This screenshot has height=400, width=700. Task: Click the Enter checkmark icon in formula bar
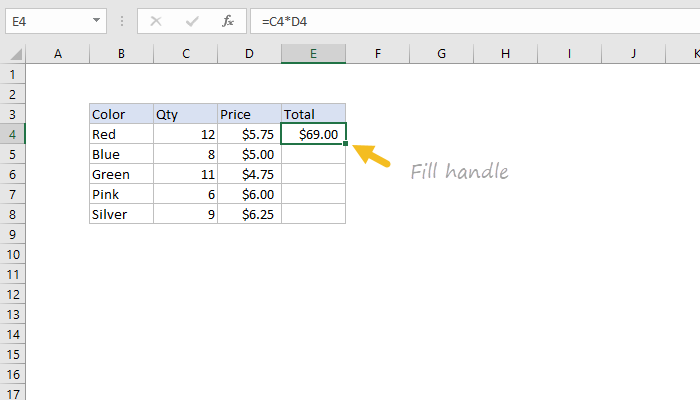click(194, 20)
